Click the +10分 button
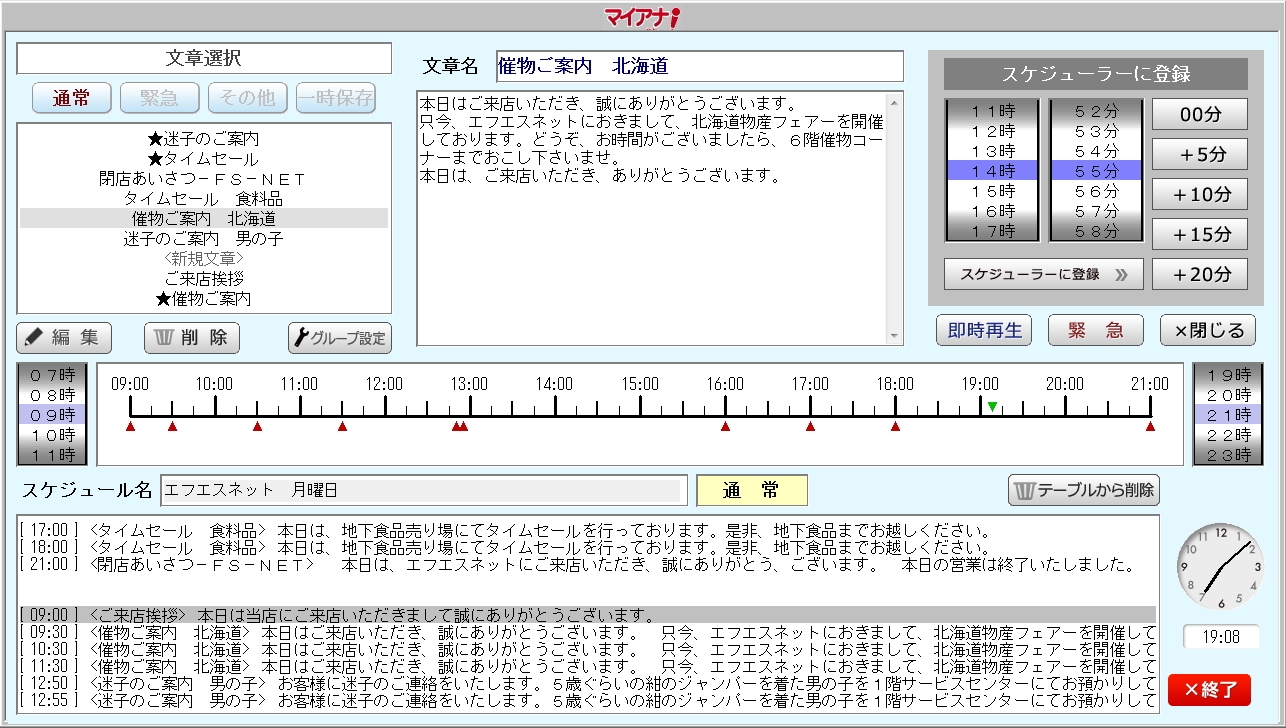This screenshot has height=728, width=1286. point(1200,194)
